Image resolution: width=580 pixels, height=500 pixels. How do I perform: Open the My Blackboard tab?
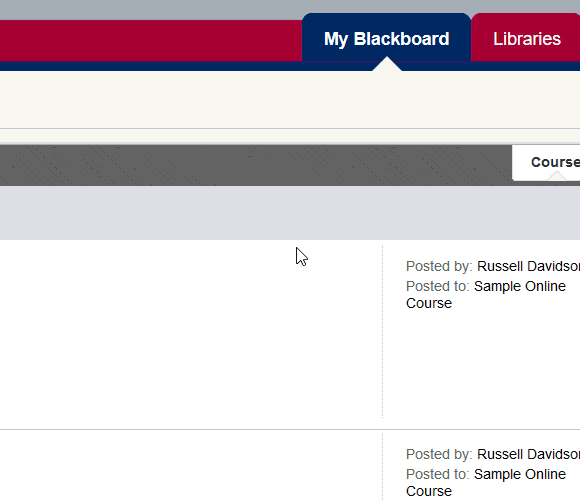click(386, 38)
